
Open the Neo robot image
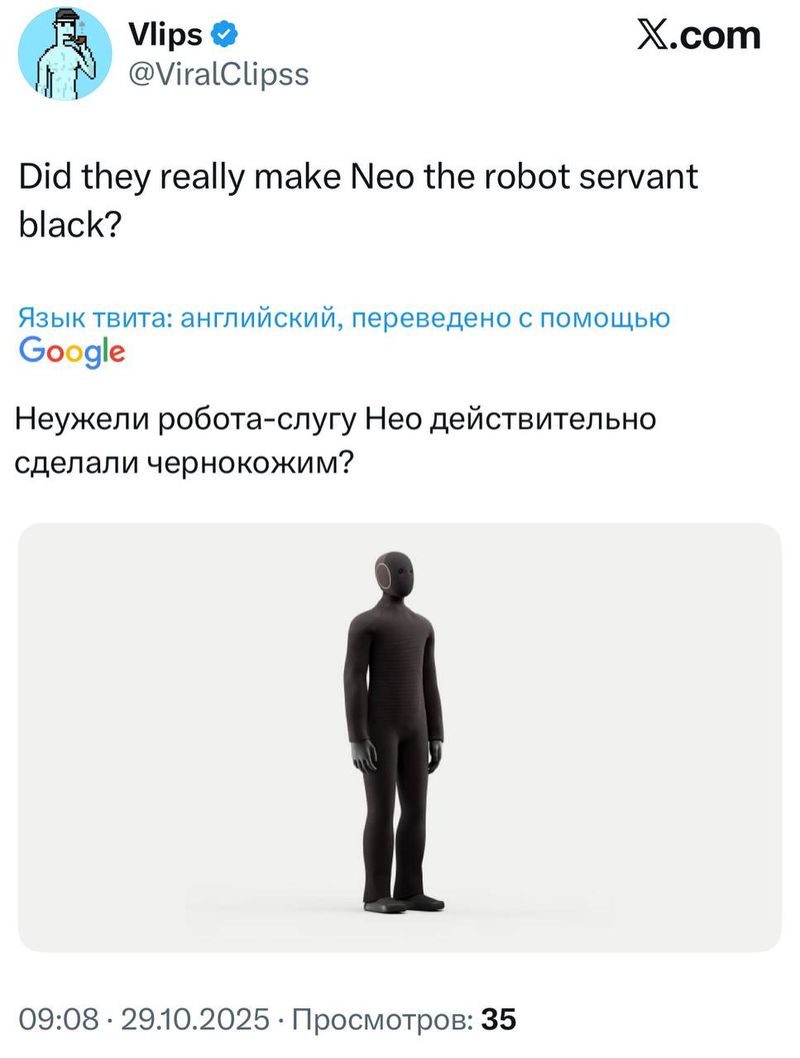click(399, 737)
